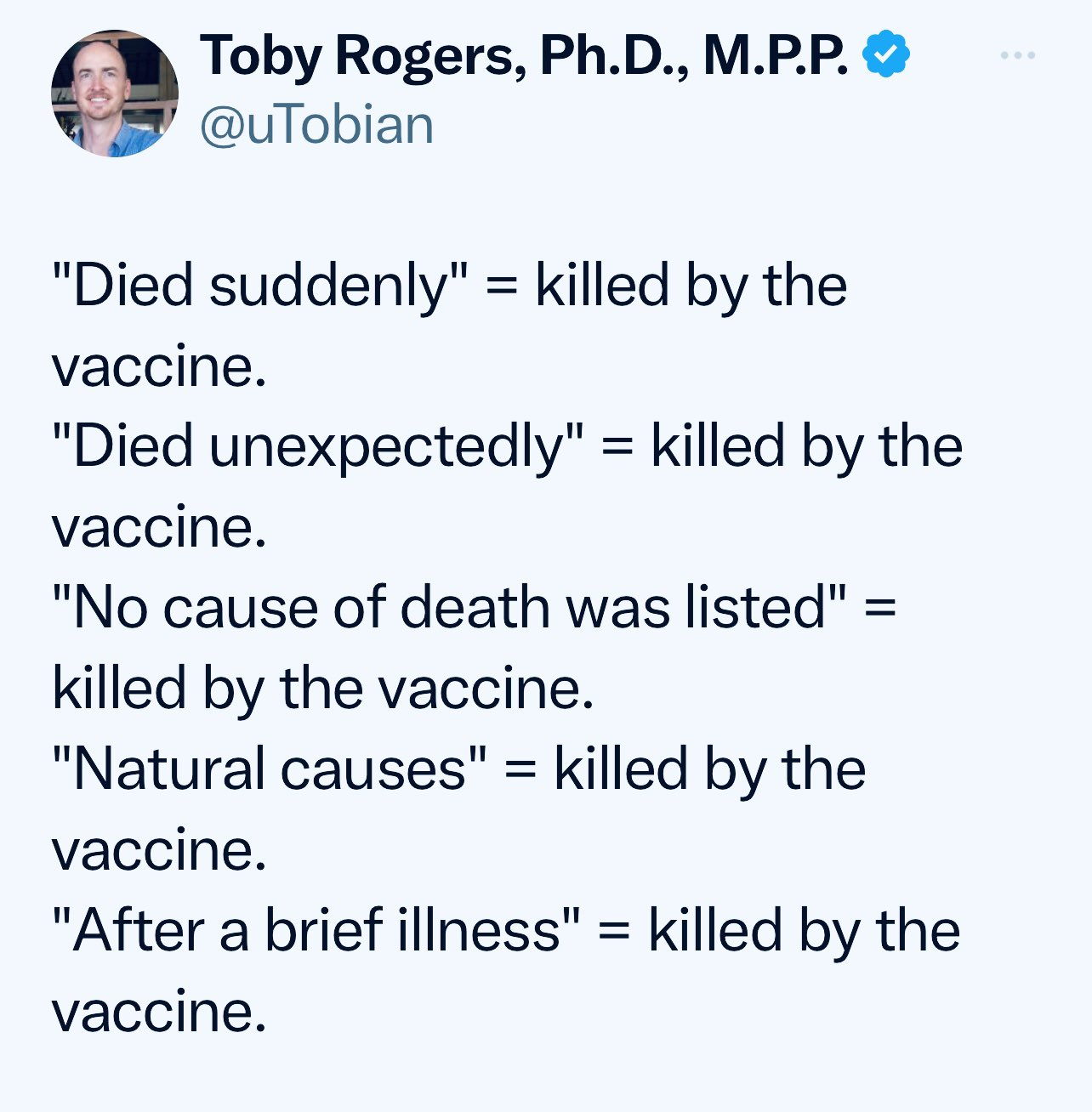The width and height of the screenshot is (1092, 1112).
Task: Click the M.P.P. credential in the name
Action: click(776, 56)
